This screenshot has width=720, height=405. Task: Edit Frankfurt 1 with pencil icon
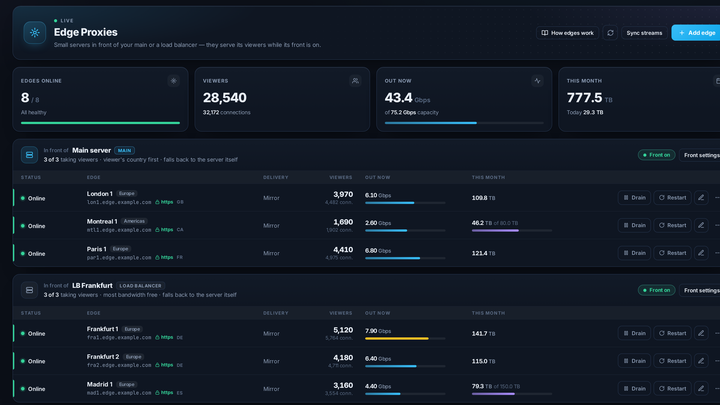(x=701, y=333)
